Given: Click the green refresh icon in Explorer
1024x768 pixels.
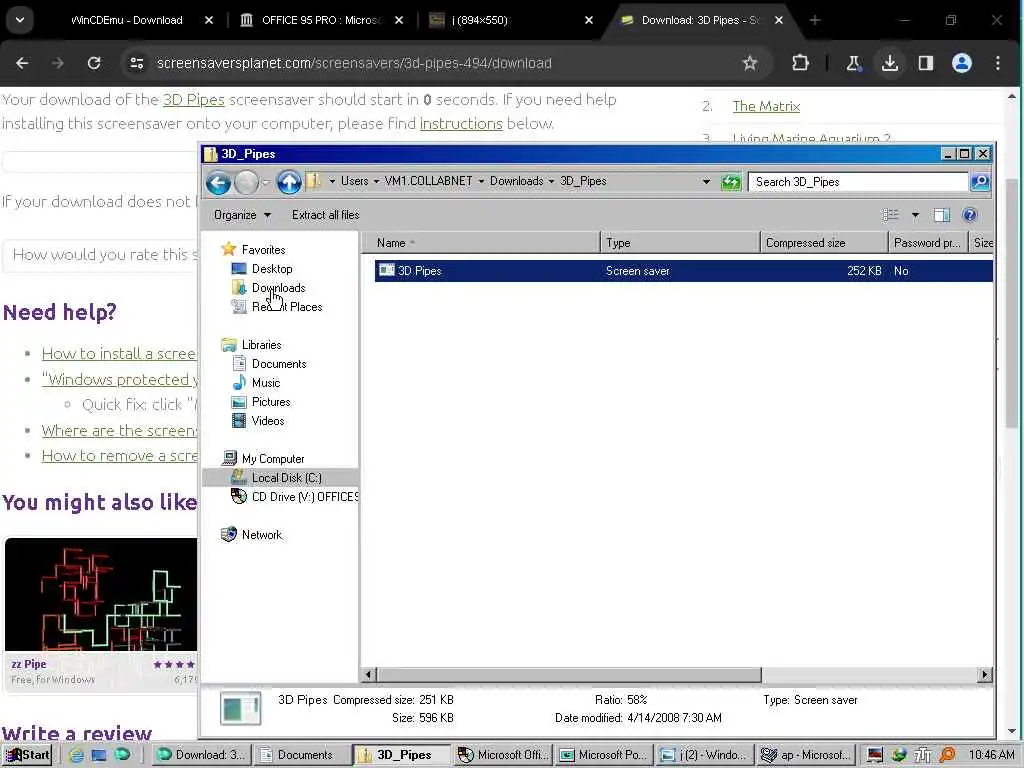Looking at the screenshot, I should 731,182.
